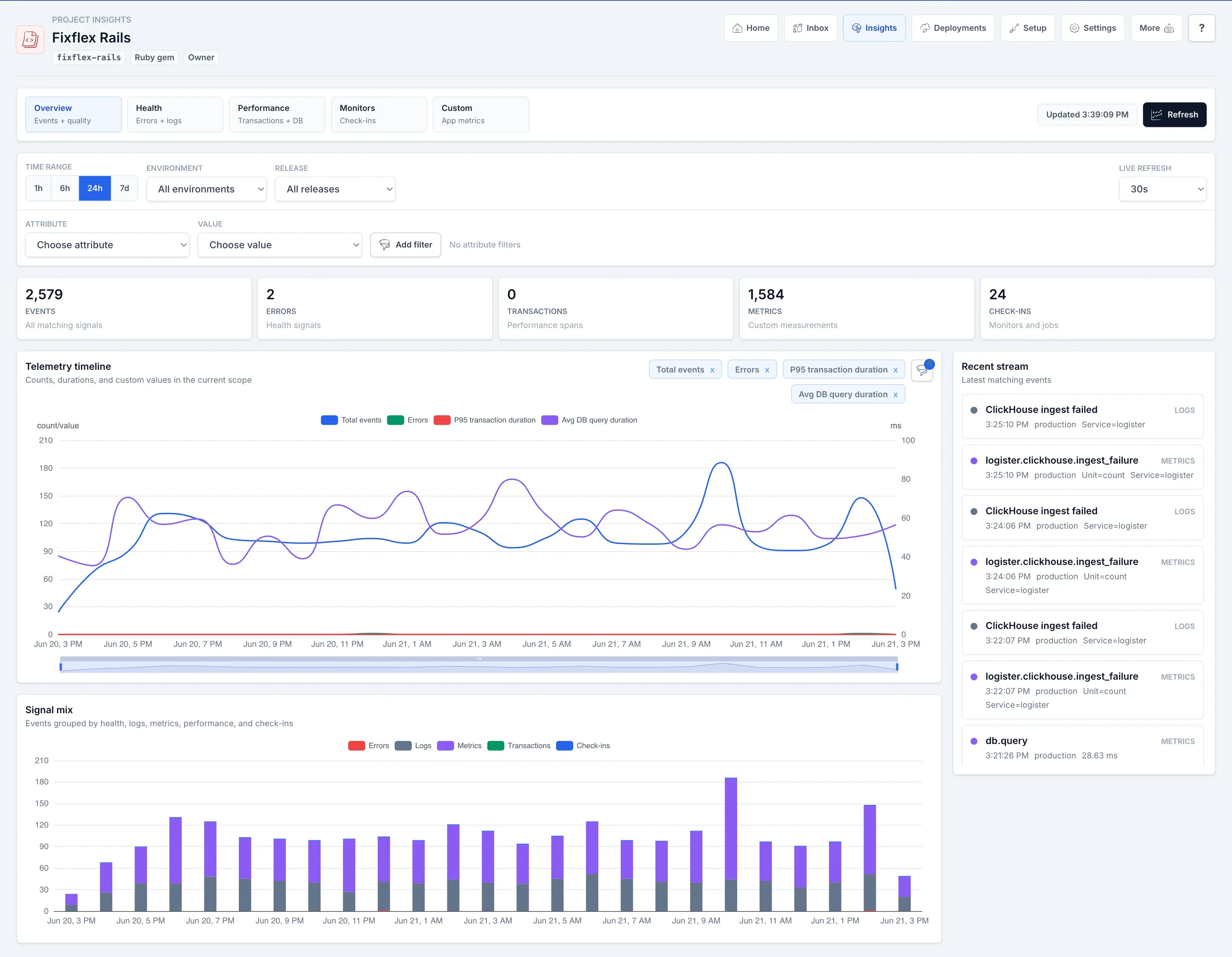Click the Settings gear icon

point(1074,28)
